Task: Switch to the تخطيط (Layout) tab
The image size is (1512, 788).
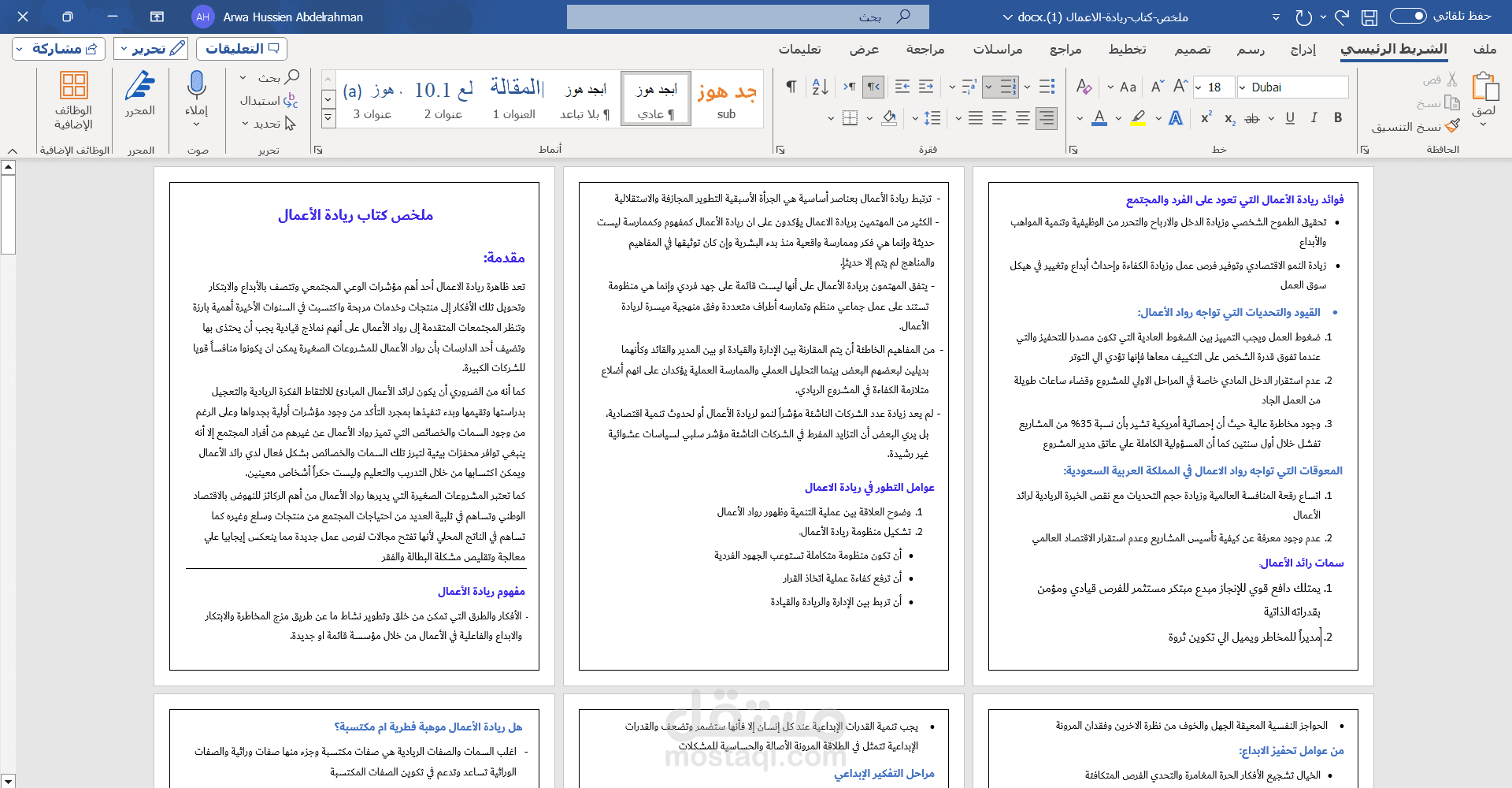Action: [x=1128, y=49]
